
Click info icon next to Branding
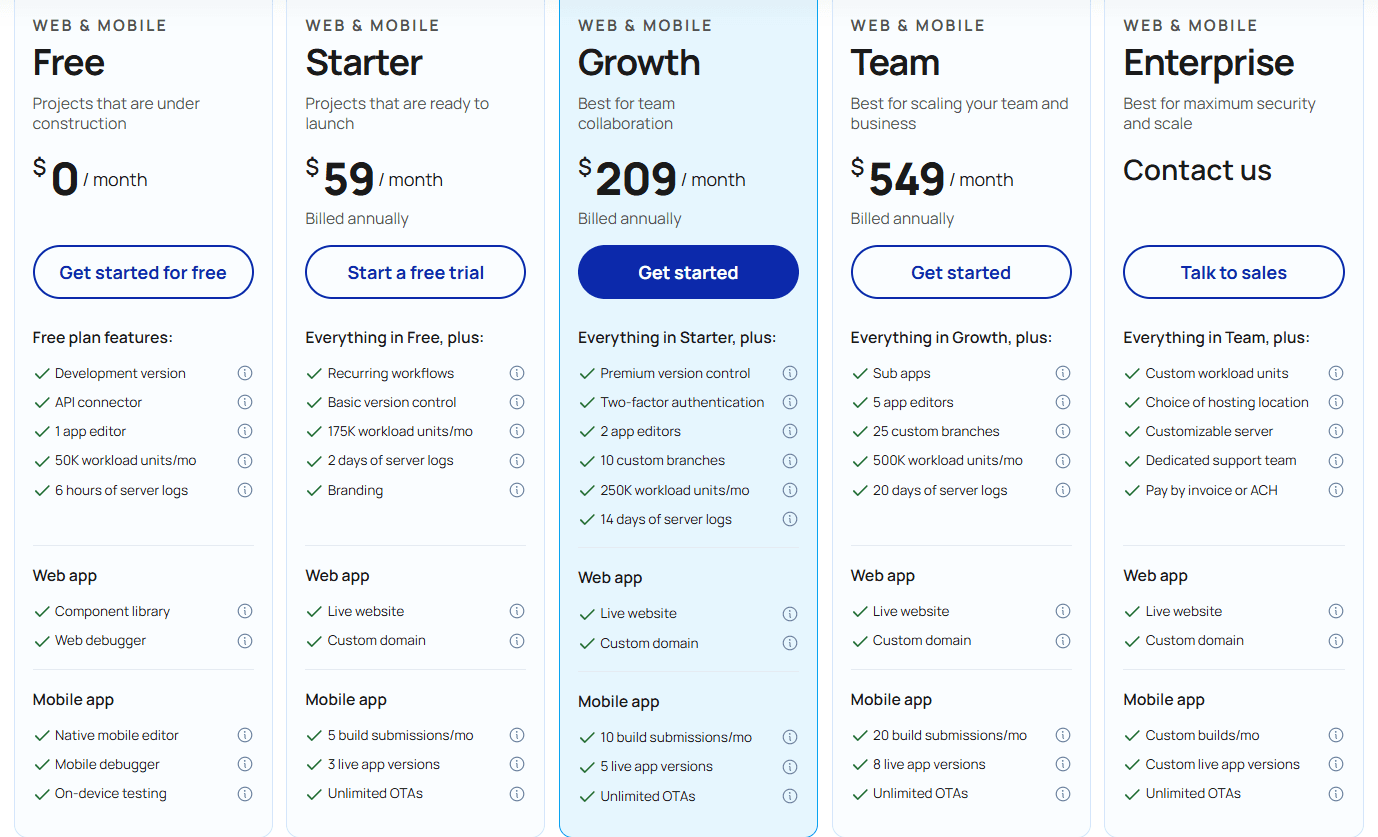[517, 490]
